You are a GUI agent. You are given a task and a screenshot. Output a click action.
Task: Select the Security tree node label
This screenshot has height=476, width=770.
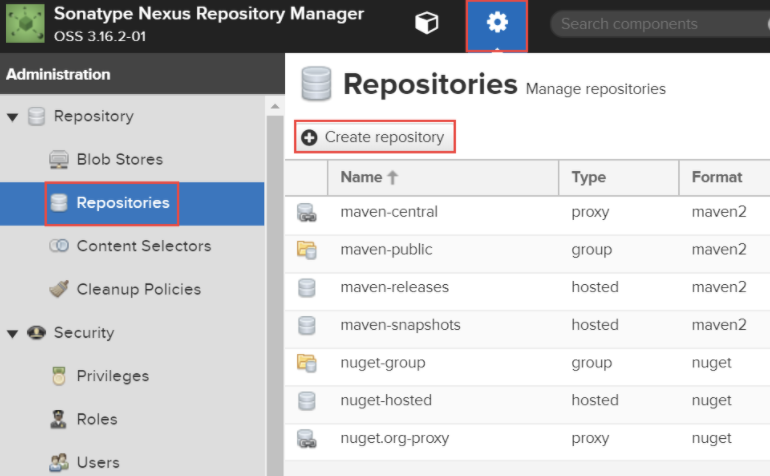84,333
